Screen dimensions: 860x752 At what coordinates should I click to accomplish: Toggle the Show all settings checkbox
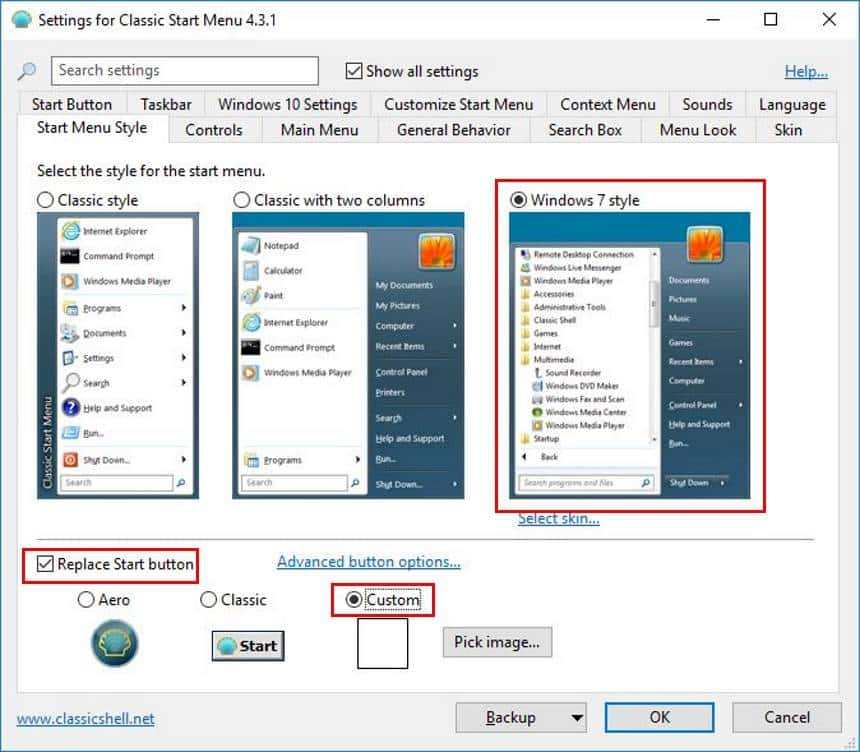(354, 71)
